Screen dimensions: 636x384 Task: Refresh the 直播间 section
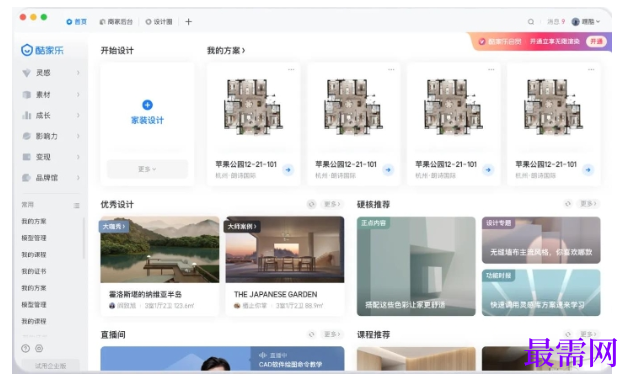[x=312, y=334]
